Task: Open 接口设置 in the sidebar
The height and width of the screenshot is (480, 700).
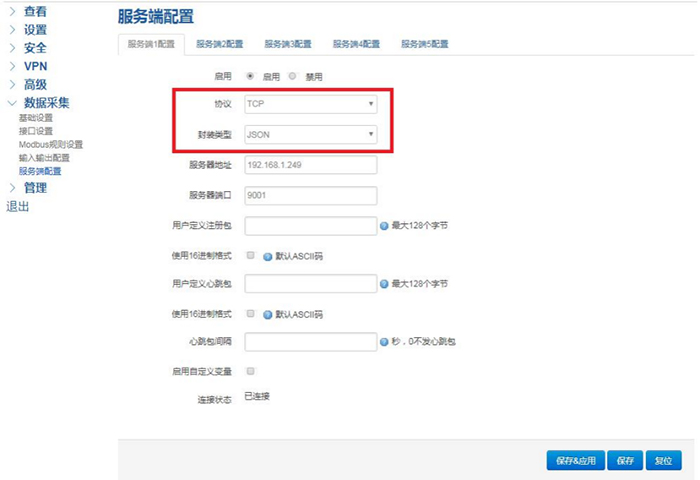Action: click(x=36, y=131)
